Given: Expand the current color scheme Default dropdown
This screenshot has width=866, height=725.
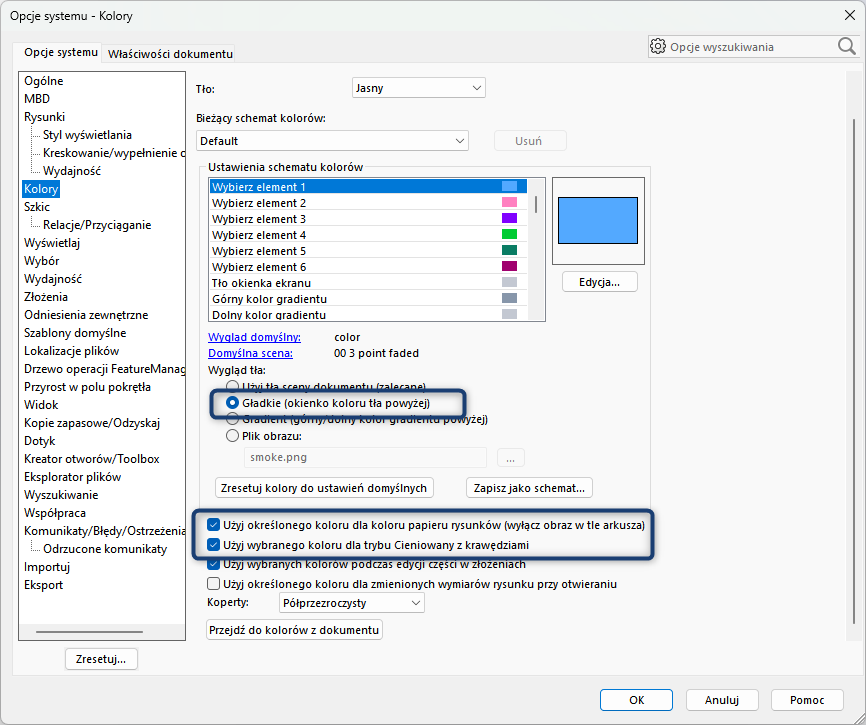Looking at the screenshot, I should 332,141.
